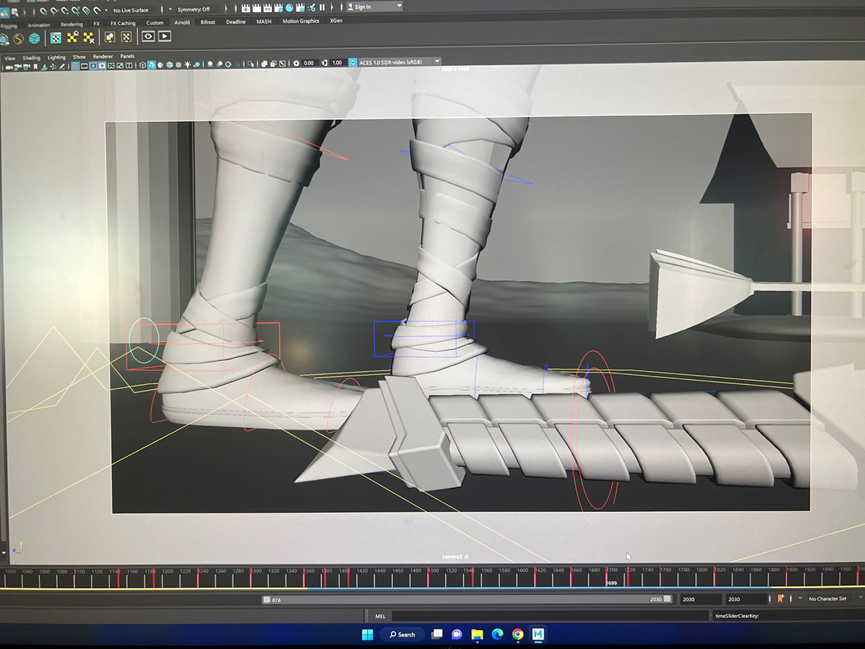
Task: Switch to the Bifrost shelf tab
Action: [x=208, y=22]
